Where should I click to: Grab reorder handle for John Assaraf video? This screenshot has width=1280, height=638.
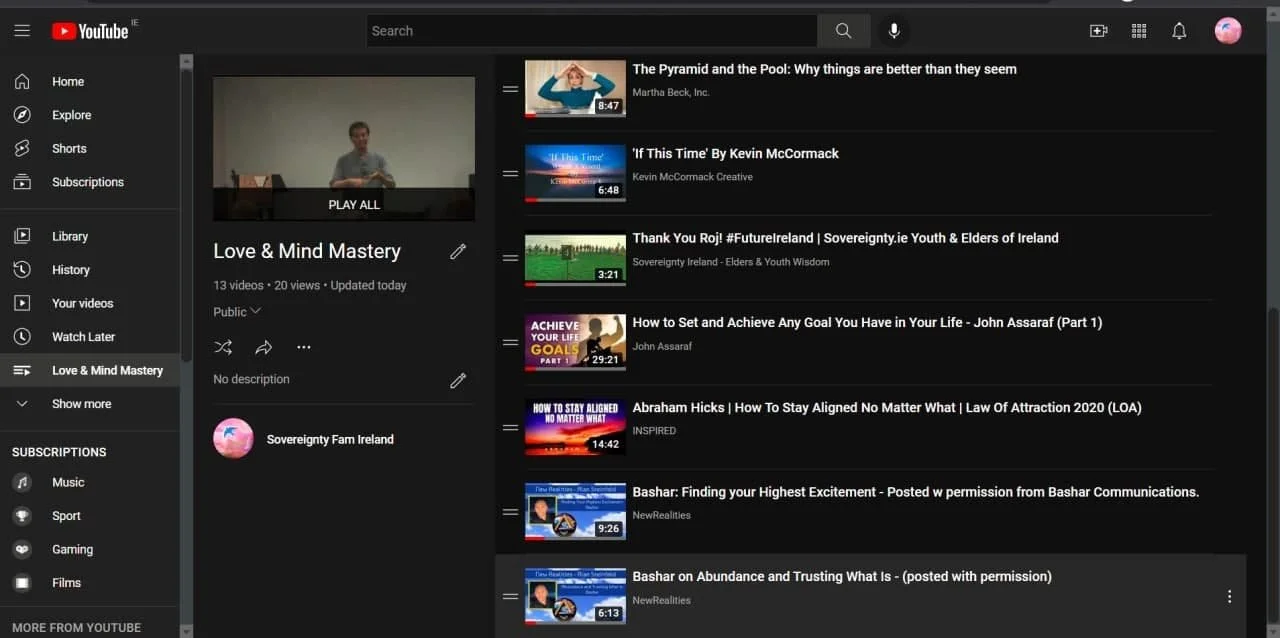point(510,342)
